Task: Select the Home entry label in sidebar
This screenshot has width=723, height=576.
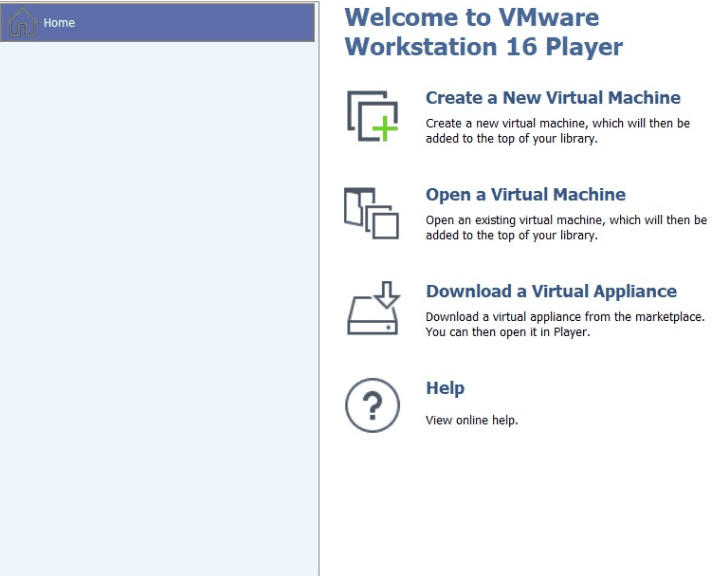Action: pos(59,23)
